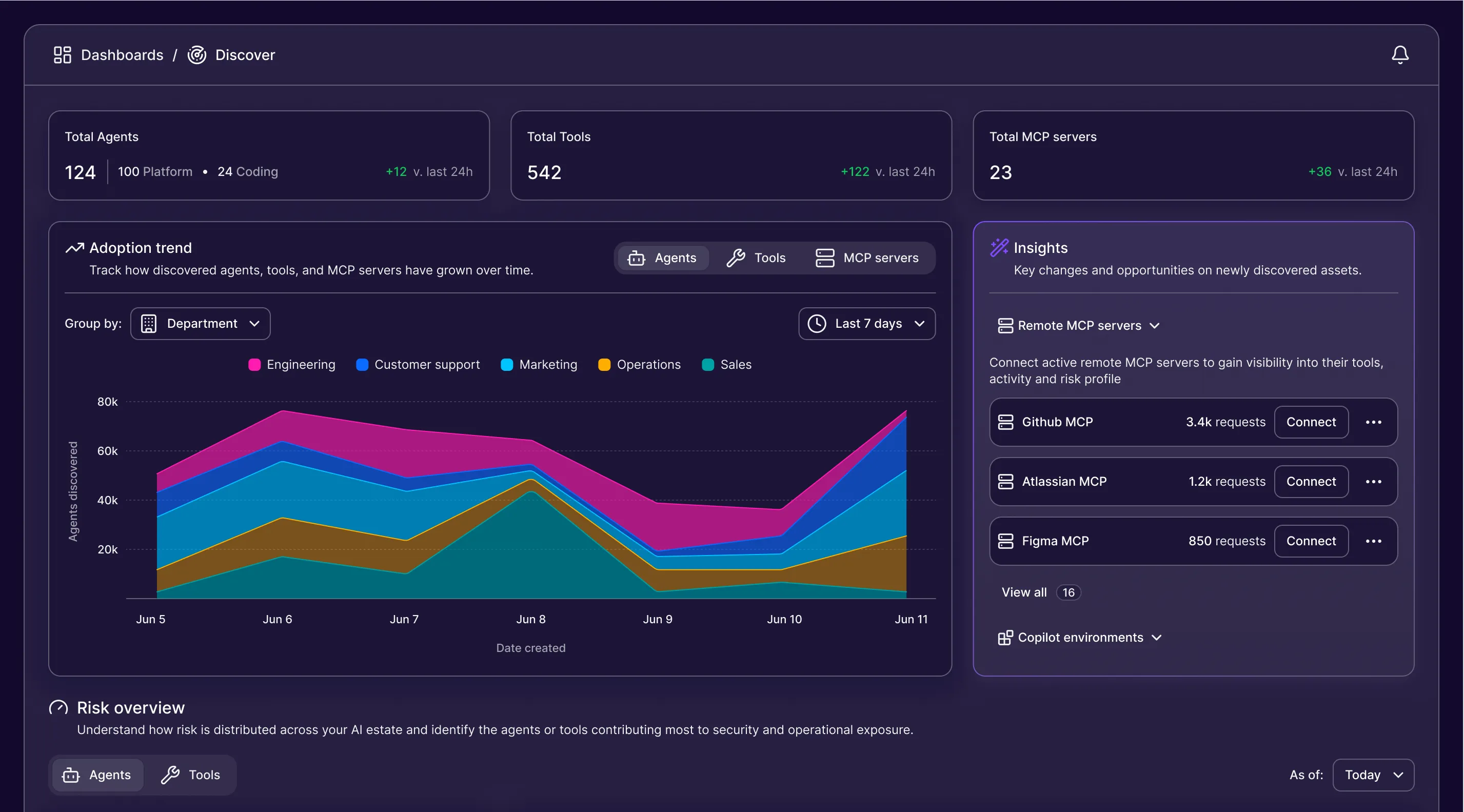Image resolution: width=1464 pixels, height=812 pixels.
Task: Click the Copilot environments icon
Action: pyautogui.click(x=1005, y=638)
